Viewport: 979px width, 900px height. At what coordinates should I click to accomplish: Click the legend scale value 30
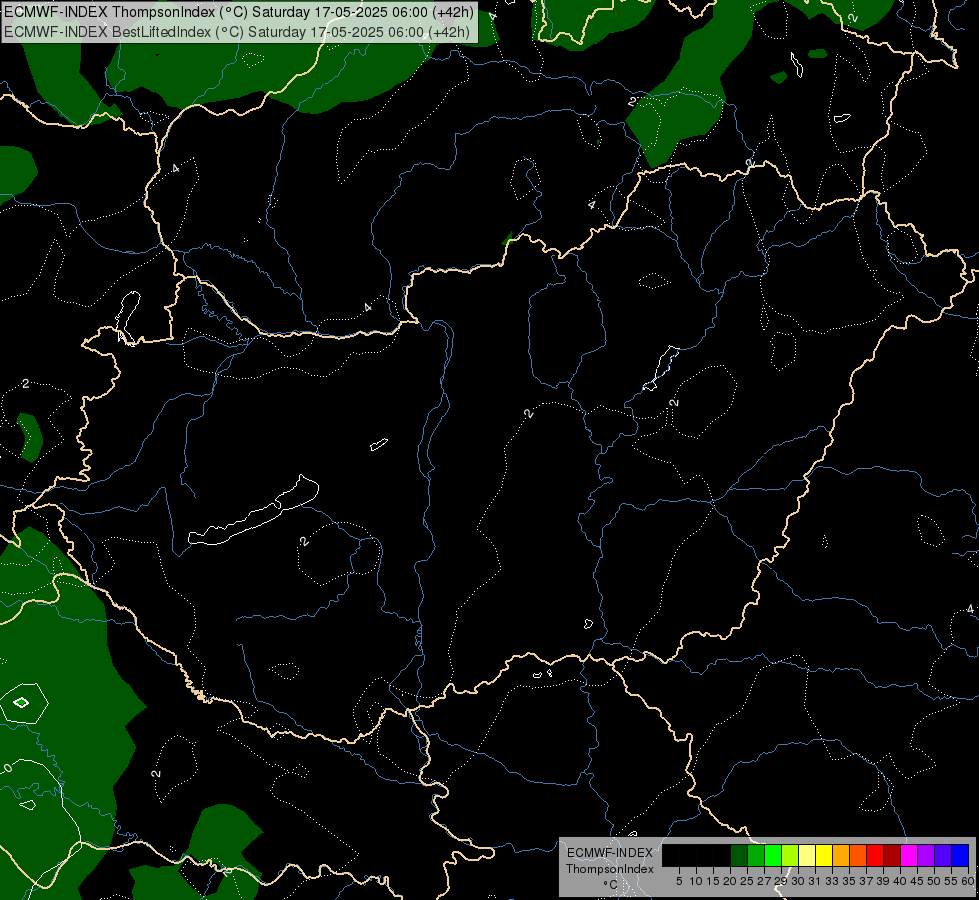click(799, 881)
